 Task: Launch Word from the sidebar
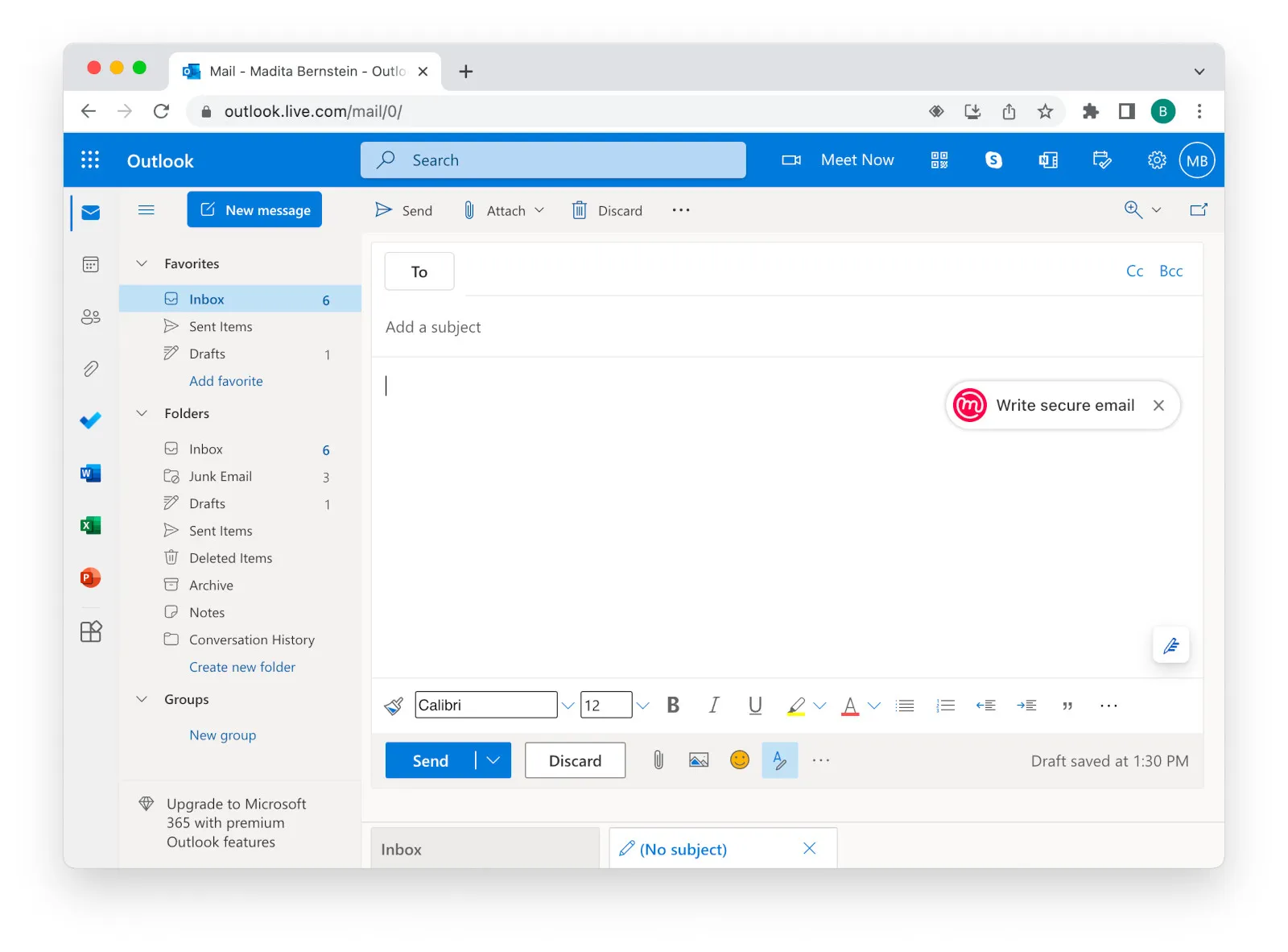[x=89, y=473]
